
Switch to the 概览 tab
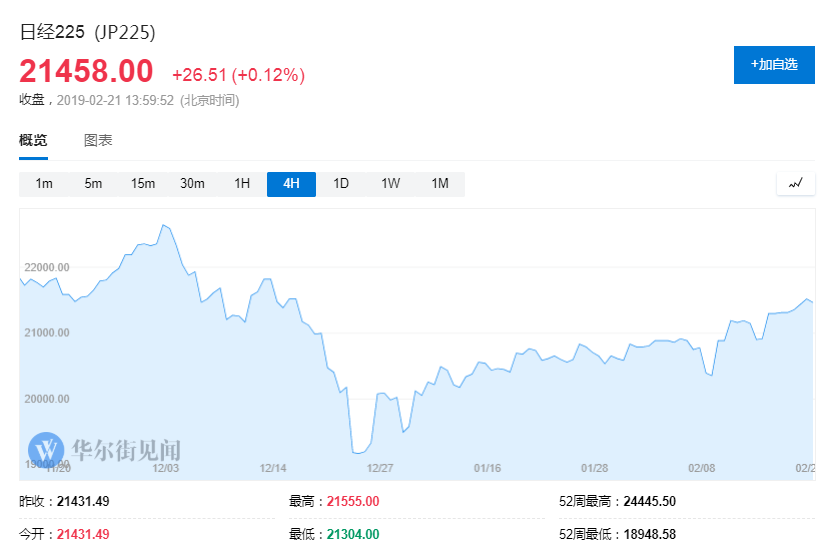click(33, 140)
